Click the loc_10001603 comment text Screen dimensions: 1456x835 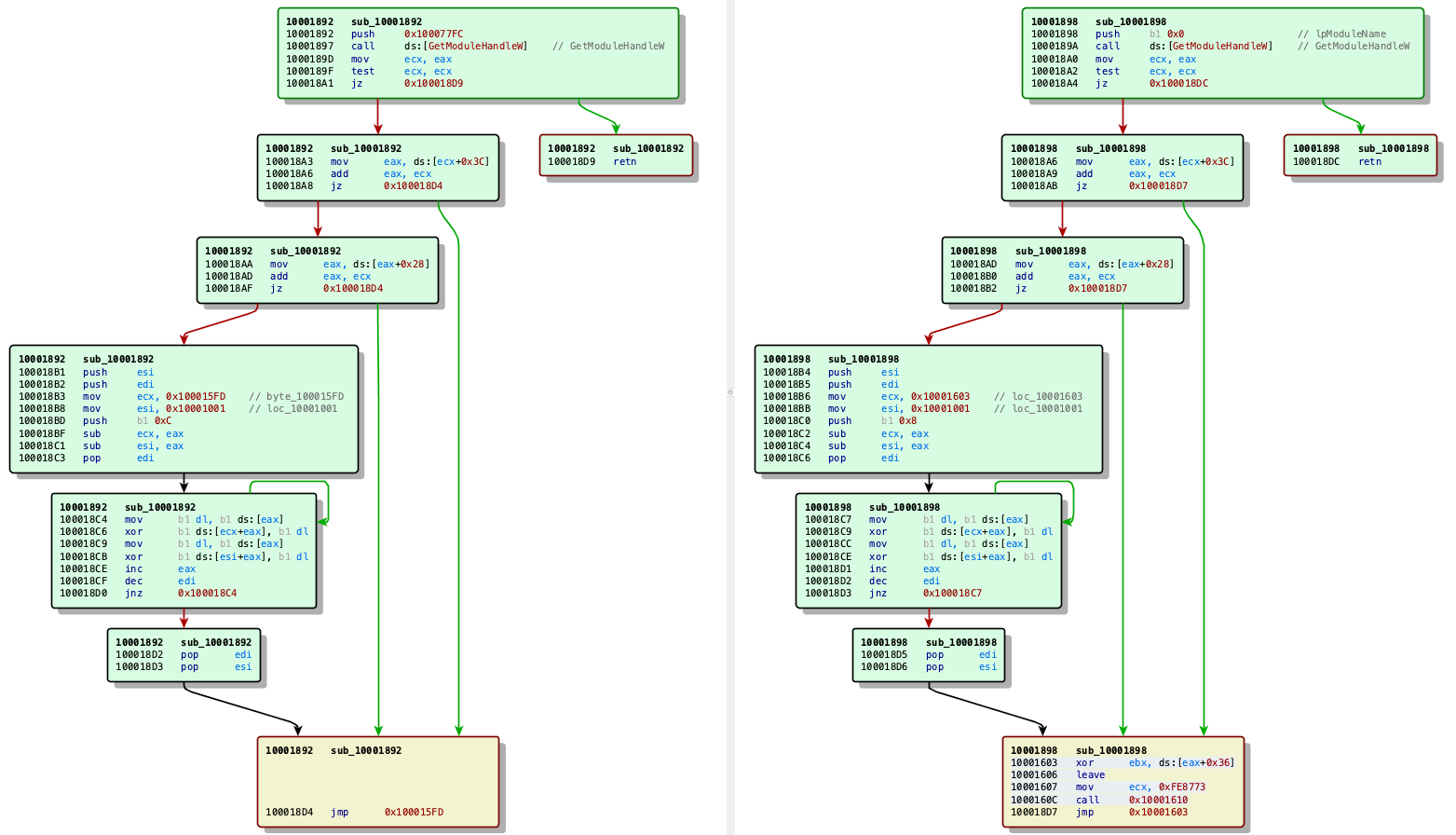(x=1038, y=396)
